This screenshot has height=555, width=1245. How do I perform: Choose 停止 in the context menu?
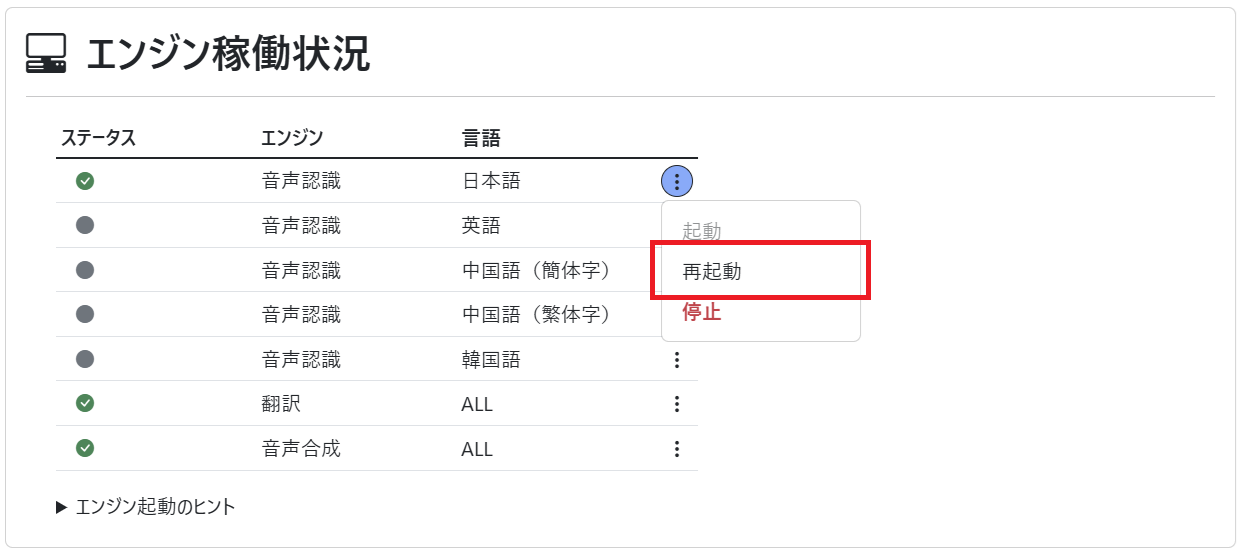[x=702, y=312]
